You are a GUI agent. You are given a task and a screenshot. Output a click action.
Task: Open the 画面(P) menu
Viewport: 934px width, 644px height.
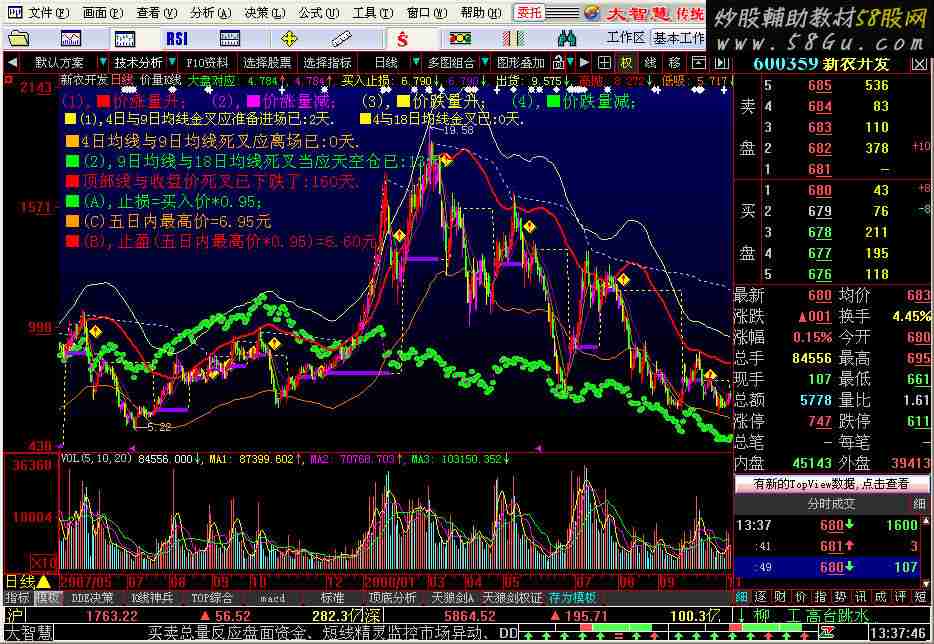tap(102, 13)
